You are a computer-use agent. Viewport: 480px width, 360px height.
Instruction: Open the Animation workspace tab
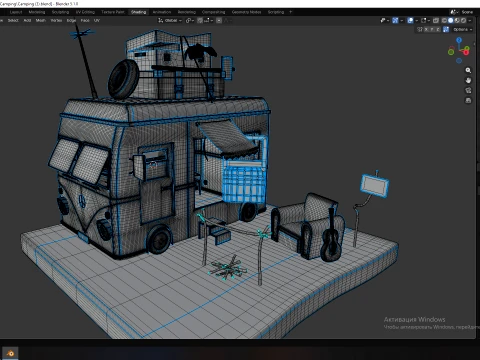[162, 12]
